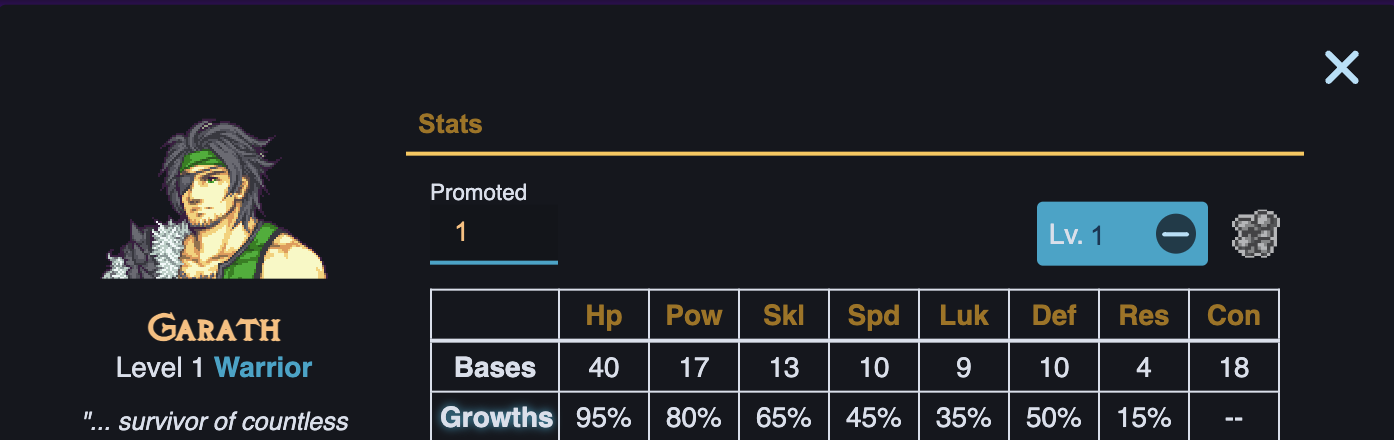Close the character details dialog
Screen dimensions: 1394x440
(x=1341, y=68)
